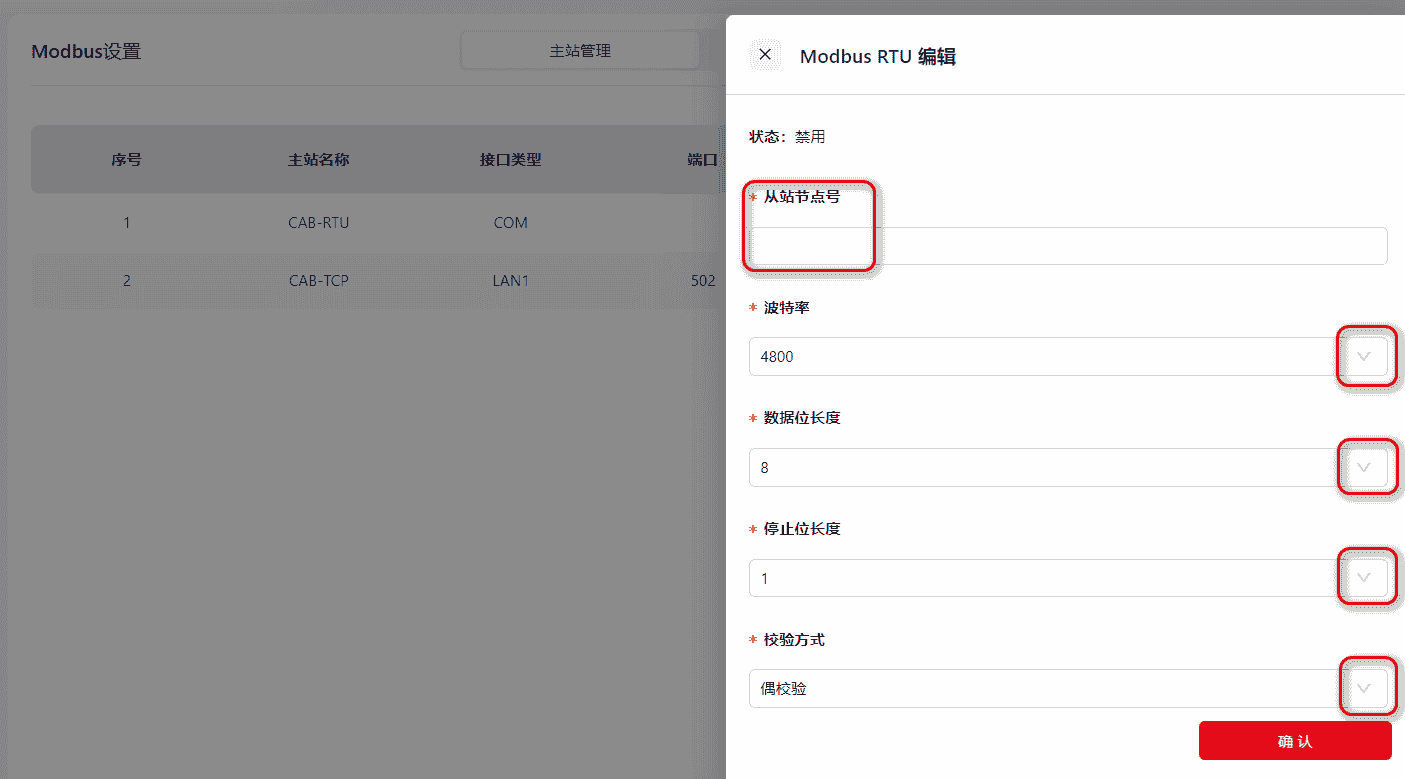The image size is (1405, 779).
Task: Select the CAB-RTU master station name
Action: click(318, 223)
